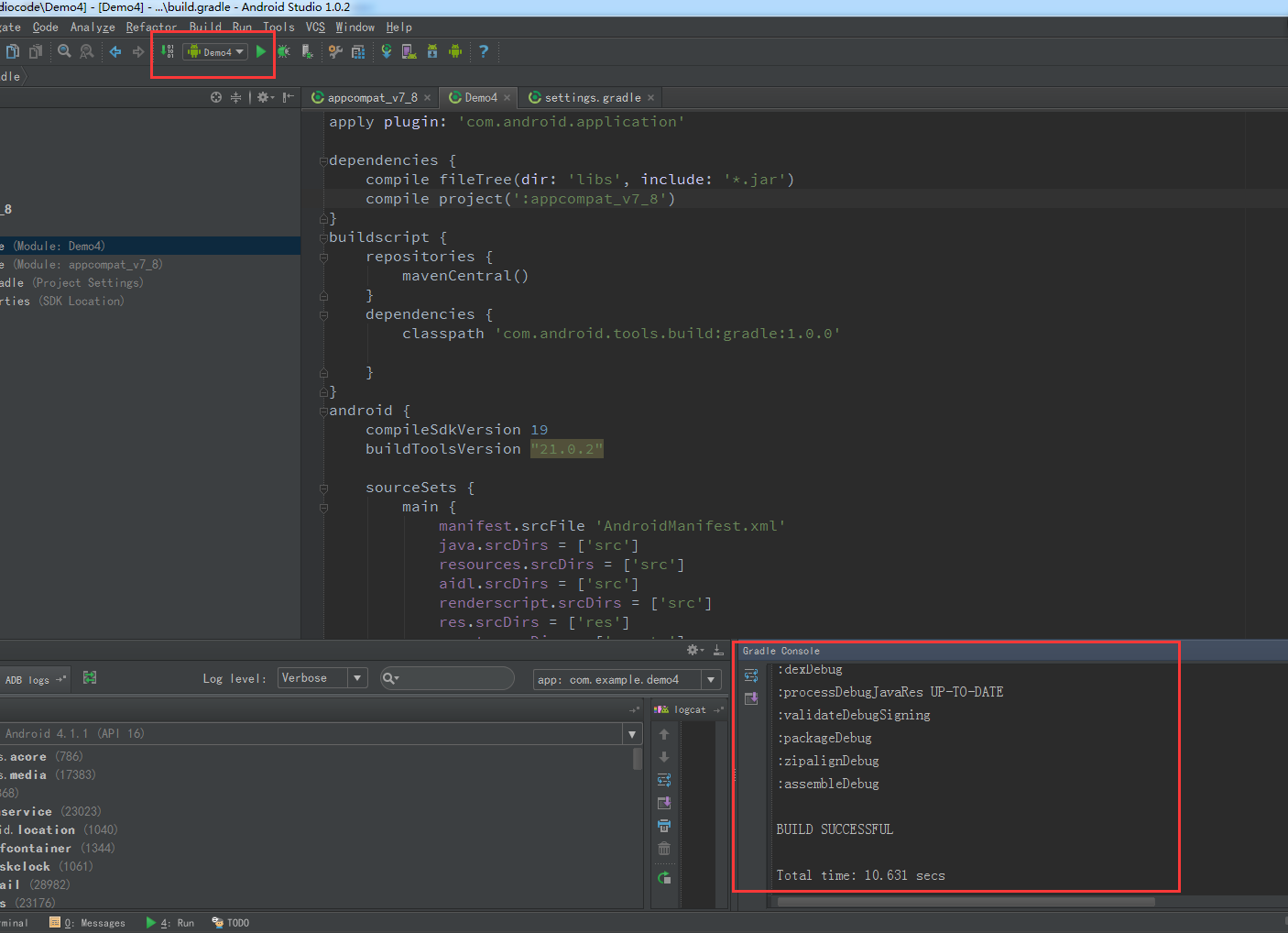Click the Make Project icon
This screenshot has height=933, width=1288.
click(168, 51)
